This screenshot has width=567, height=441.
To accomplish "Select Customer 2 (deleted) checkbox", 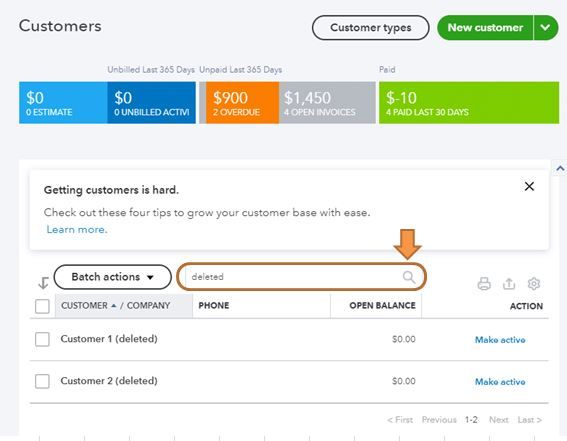I will pos(42,381).
